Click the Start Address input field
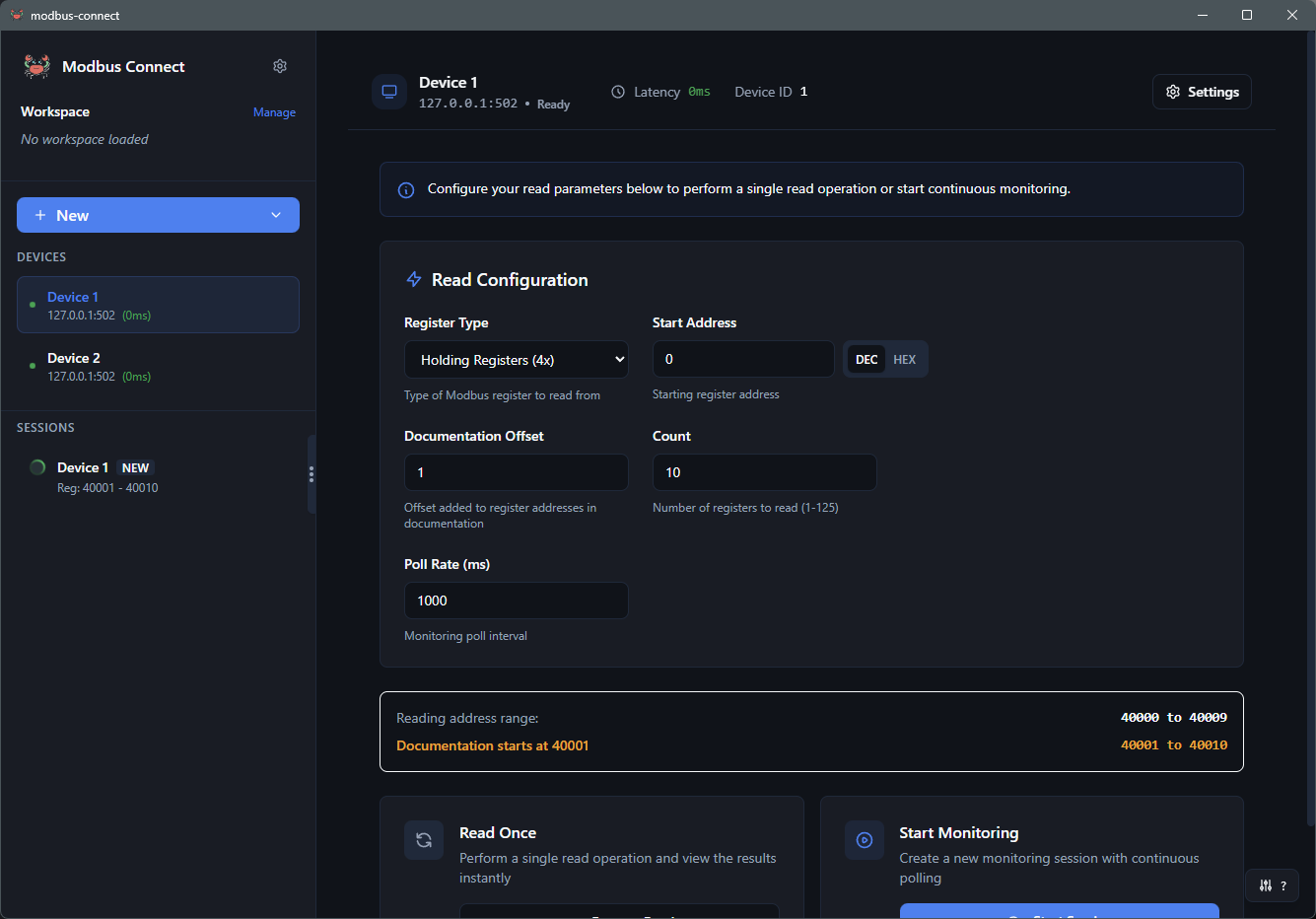 click(742, 360)
